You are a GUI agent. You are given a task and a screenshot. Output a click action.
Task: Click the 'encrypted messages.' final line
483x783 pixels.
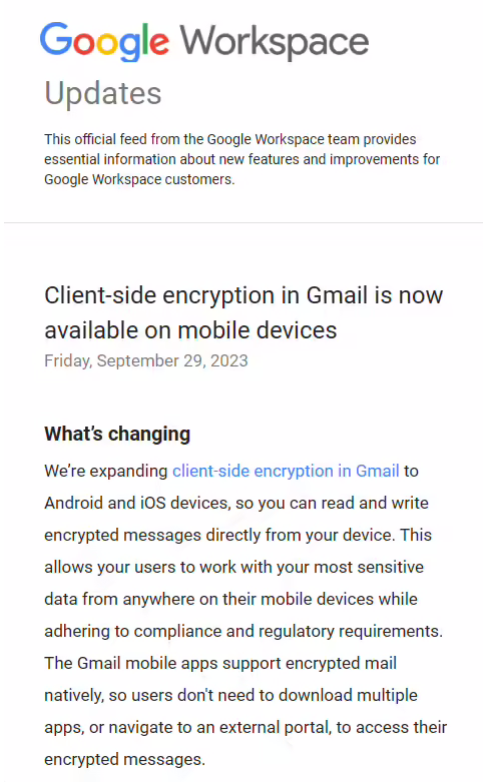(x=125, y=760)
